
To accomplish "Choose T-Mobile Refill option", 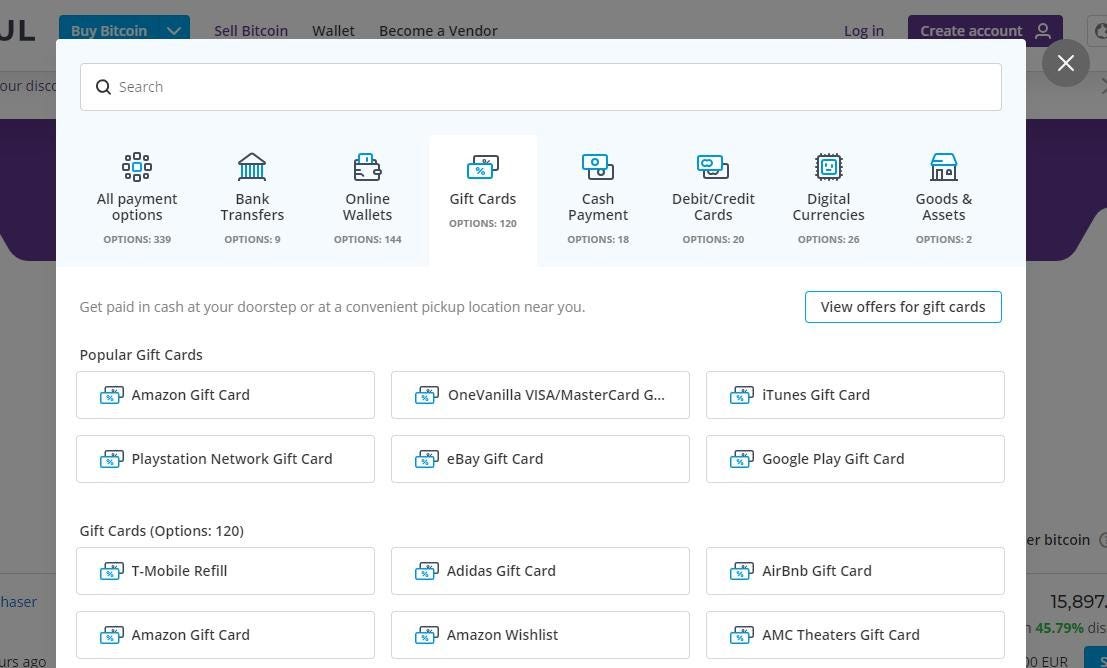I will pos(225,571).
